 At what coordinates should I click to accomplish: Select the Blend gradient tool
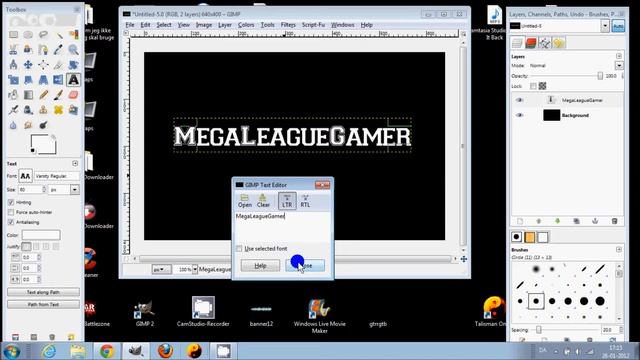28,95
